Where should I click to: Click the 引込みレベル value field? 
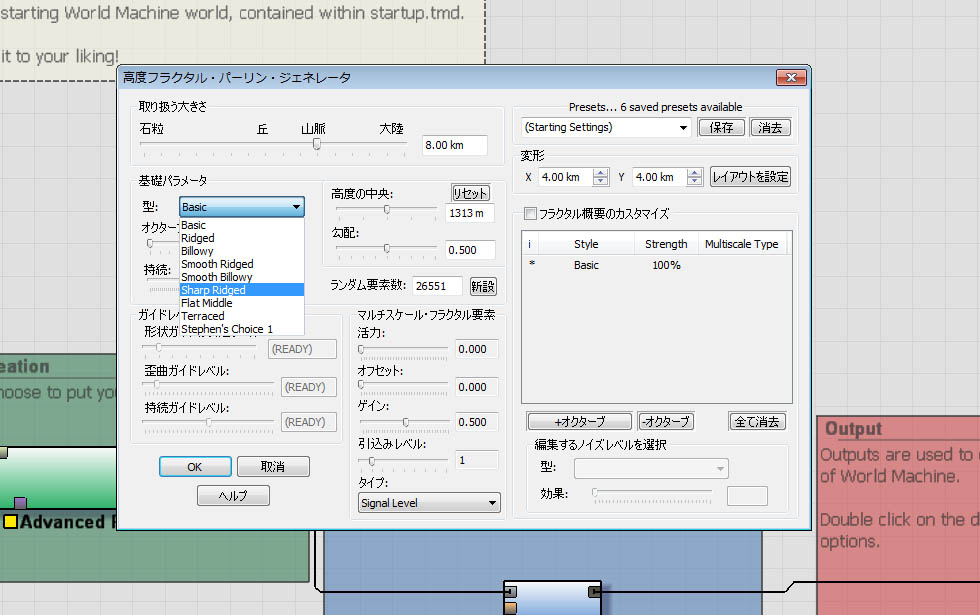tap(477, 460)
